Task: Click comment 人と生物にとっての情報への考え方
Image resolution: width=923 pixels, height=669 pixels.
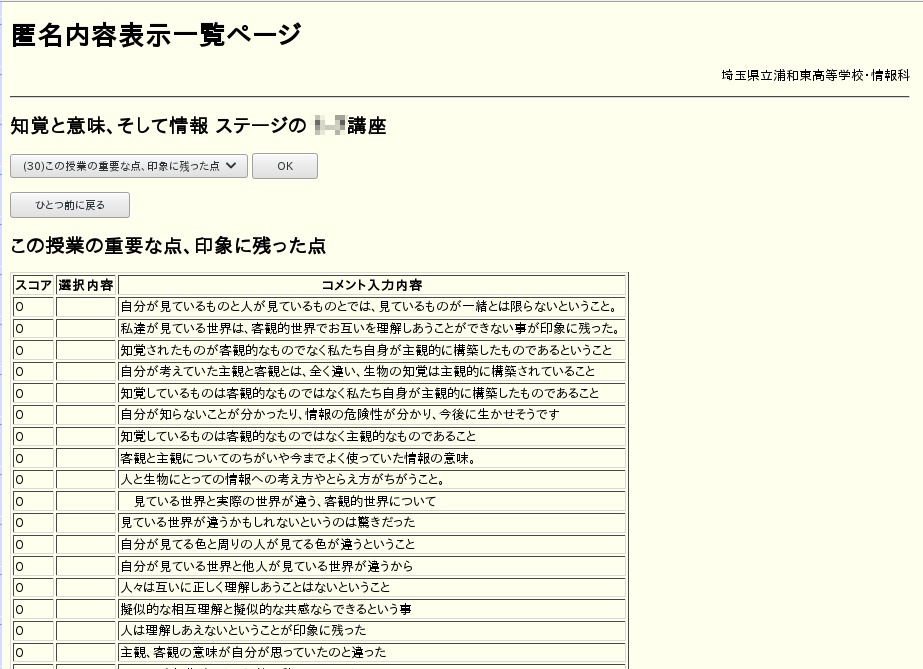Action: click(x=283, y=480)
